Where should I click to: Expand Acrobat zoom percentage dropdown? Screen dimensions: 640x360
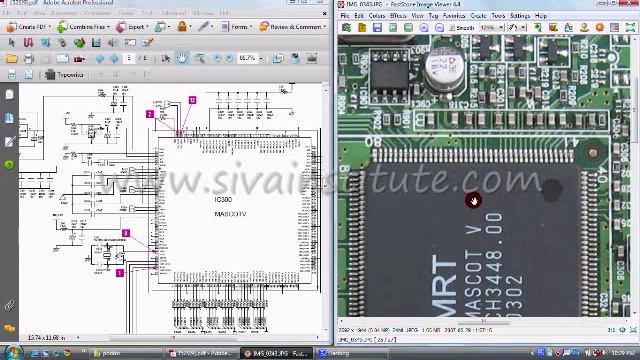pyautogui.click(x=261, y=58)
